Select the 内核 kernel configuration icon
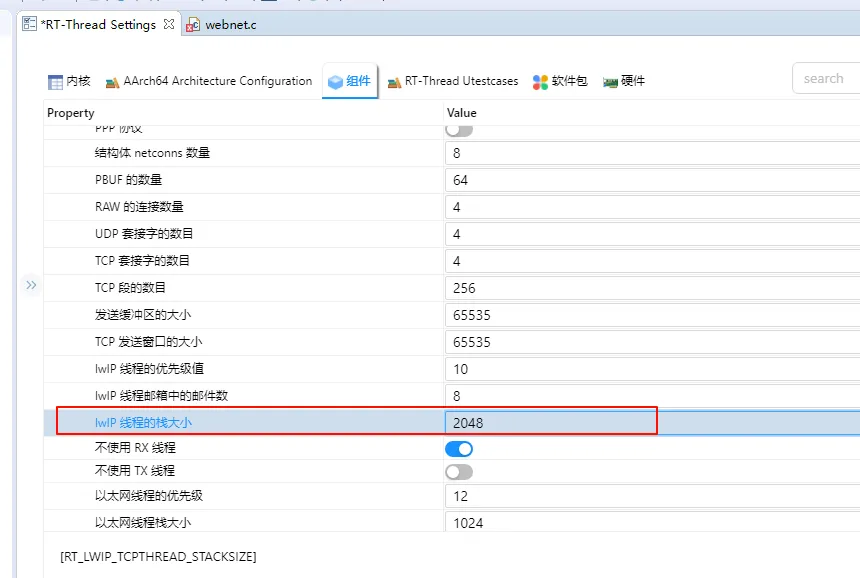860x578 pixels. coord(57,82)
